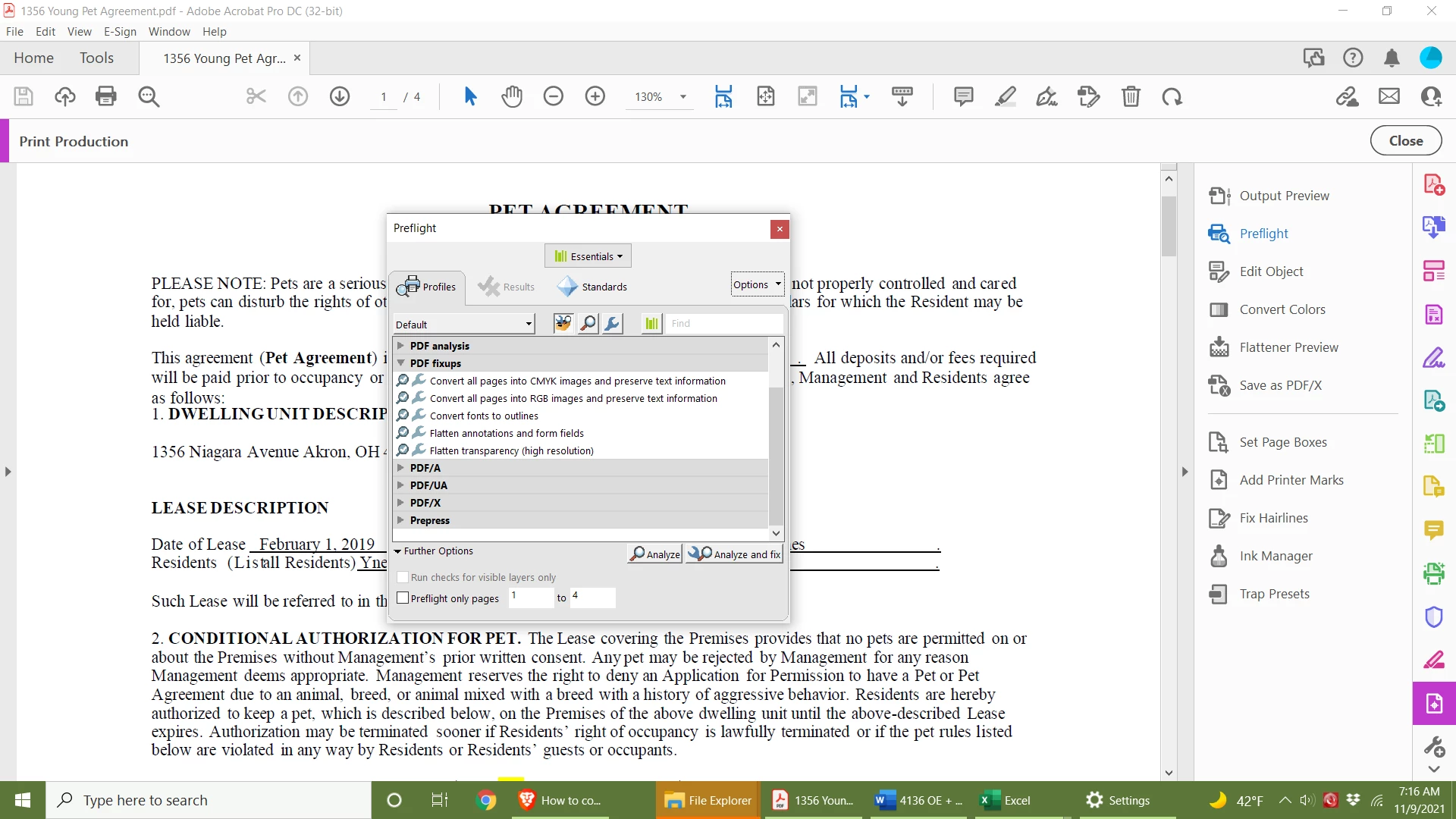Toggle Run checks for visible layers only
Image resolution: width=1456 pixels, height=819 pixels.
click(x=403, y=577)
